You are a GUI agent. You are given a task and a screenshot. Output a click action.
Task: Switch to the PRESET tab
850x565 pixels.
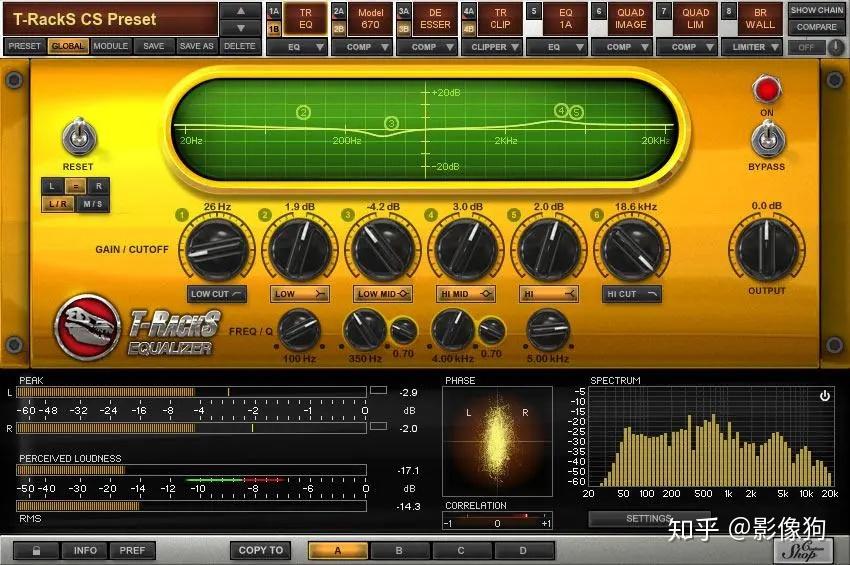(x=24, y=47)
